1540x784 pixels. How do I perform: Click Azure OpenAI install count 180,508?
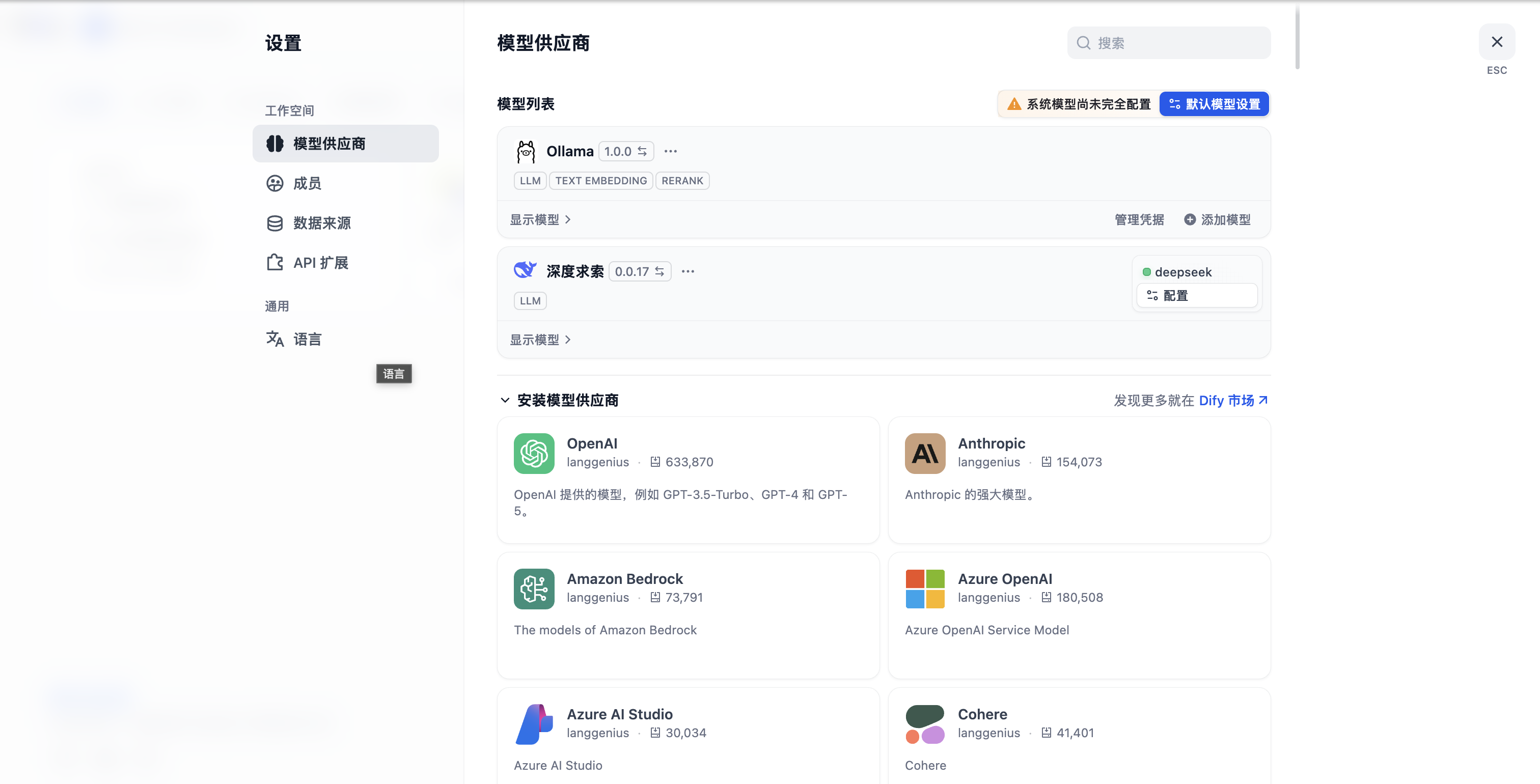point(1080,598)
